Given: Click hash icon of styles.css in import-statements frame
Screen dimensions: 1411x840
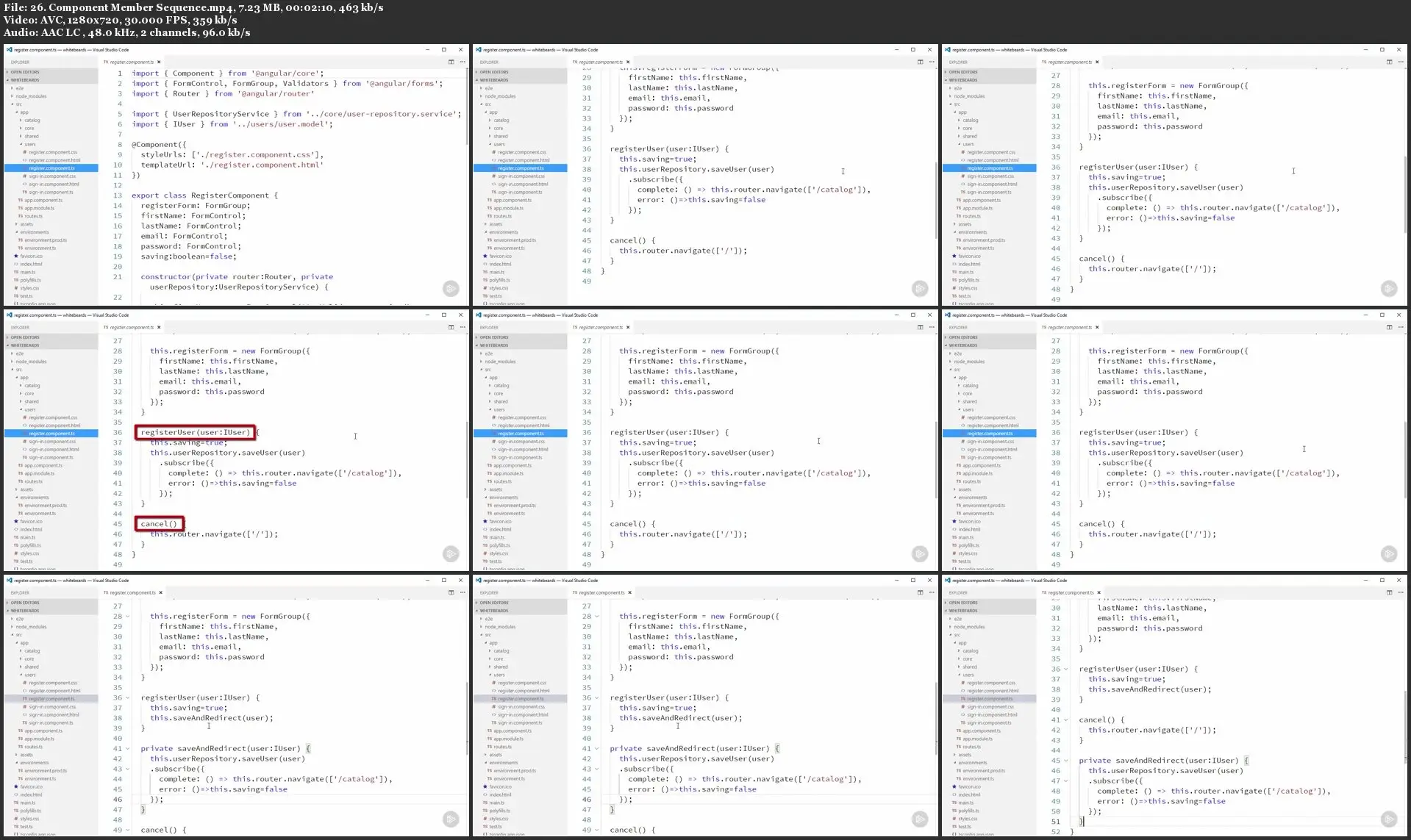Looking at the screenshot, I should 16,288.
